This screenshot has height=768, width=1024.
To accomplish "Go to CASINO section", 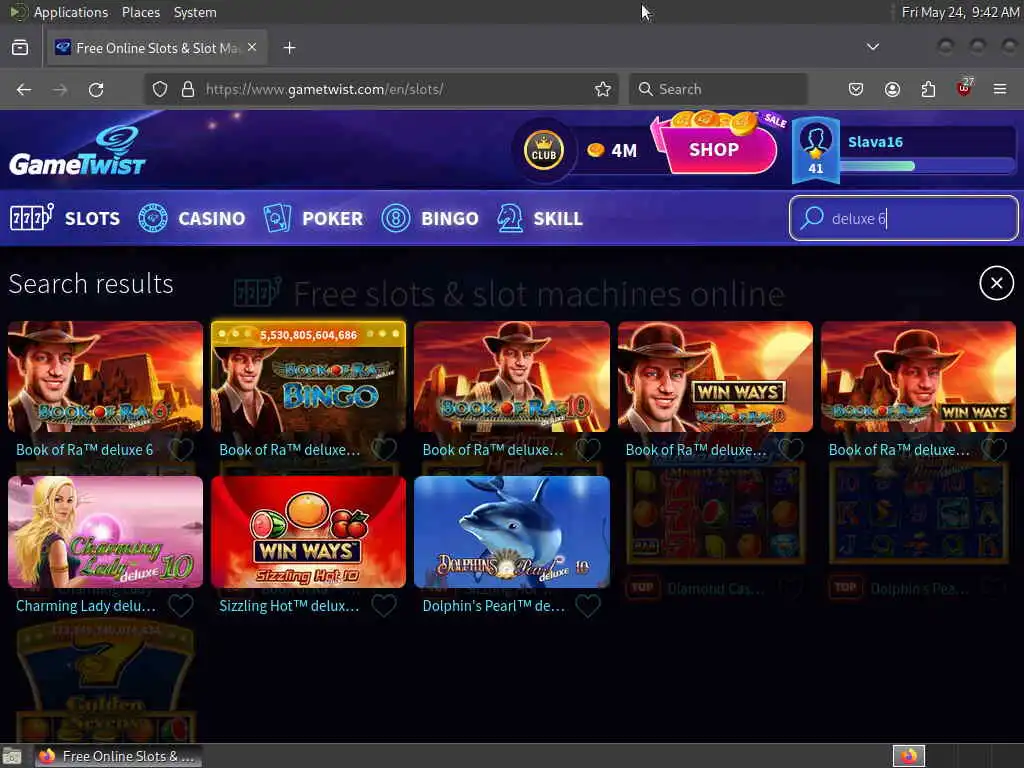I will 212,218.
